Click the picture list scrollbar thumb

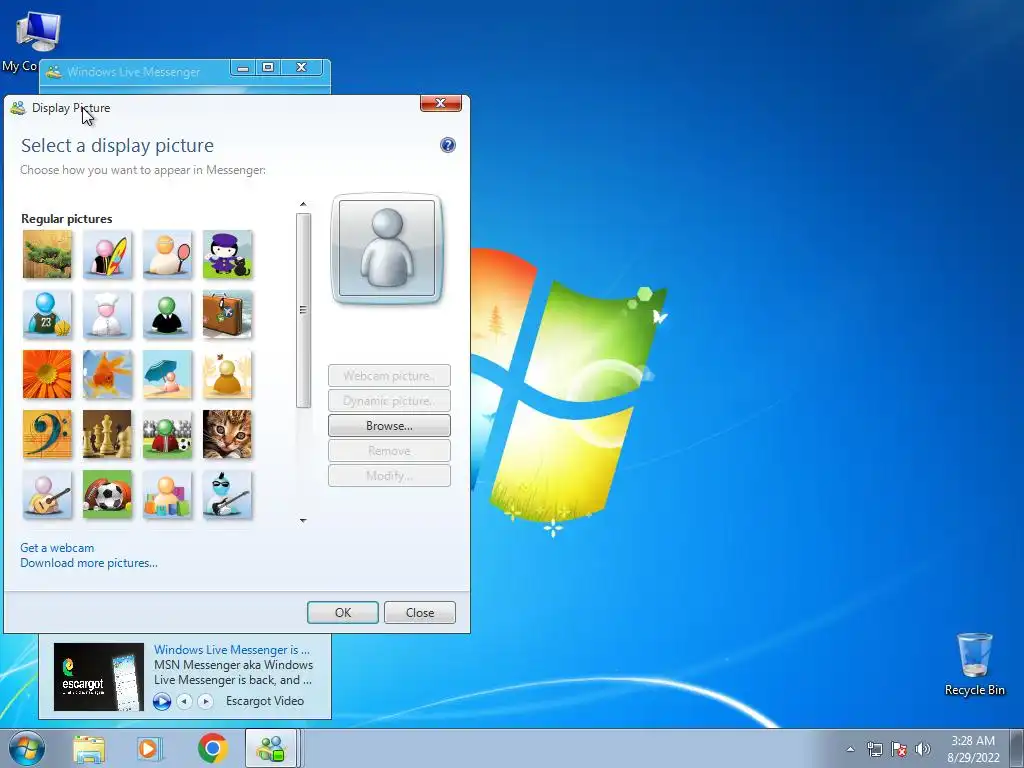pyautogui.click(x=303, y=310)
